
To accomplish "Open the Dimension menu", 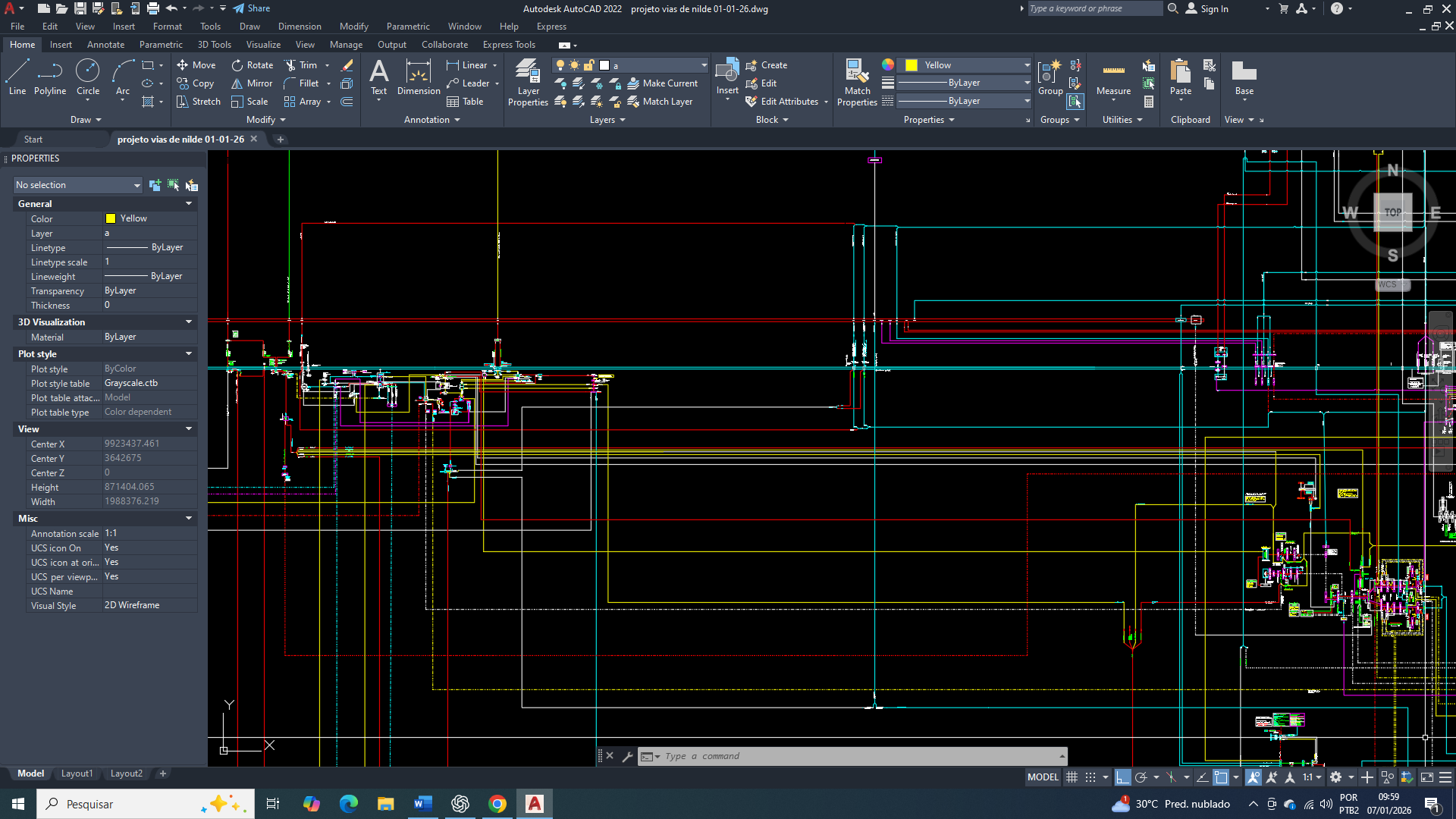I will click(x=300, y=27).
